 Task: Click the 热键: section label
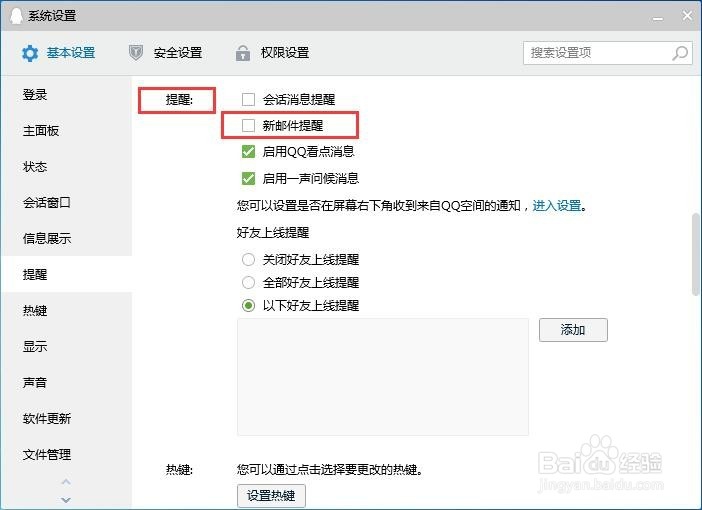[x=179, y=469]
